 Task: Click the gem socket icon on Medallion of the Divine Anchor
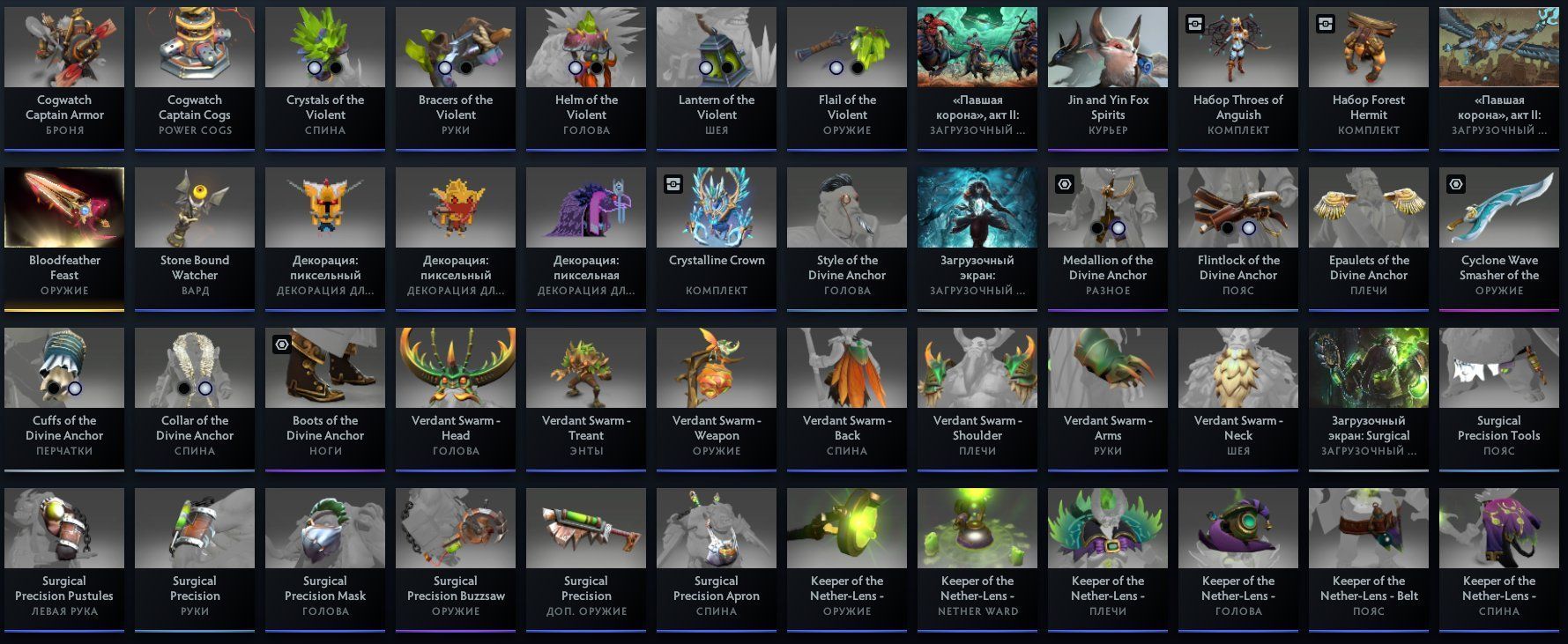(x=1065, y=185)
